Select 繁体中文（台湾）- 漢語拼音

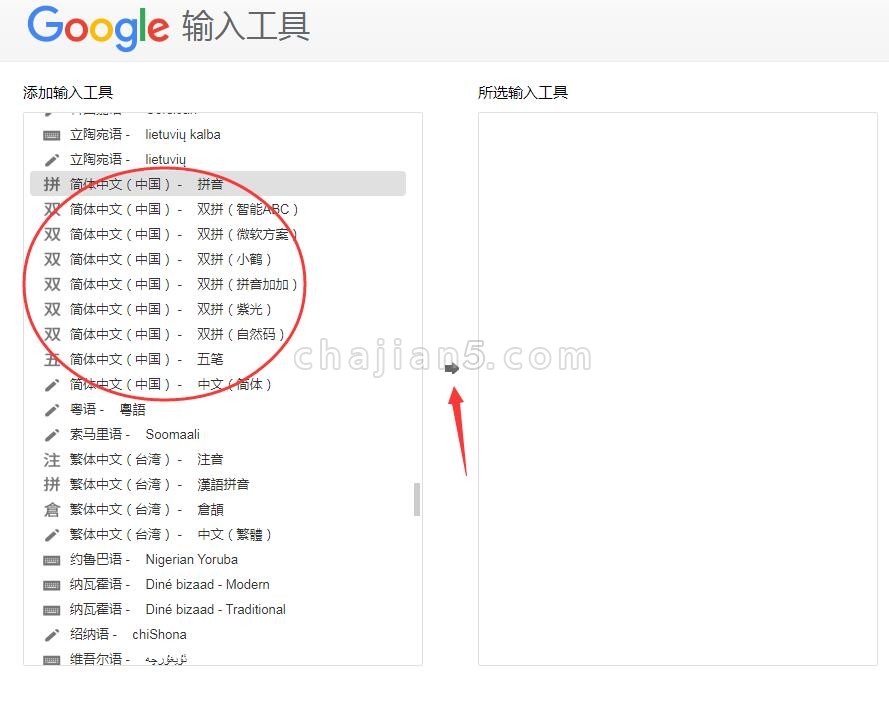[x=218, y=484]
